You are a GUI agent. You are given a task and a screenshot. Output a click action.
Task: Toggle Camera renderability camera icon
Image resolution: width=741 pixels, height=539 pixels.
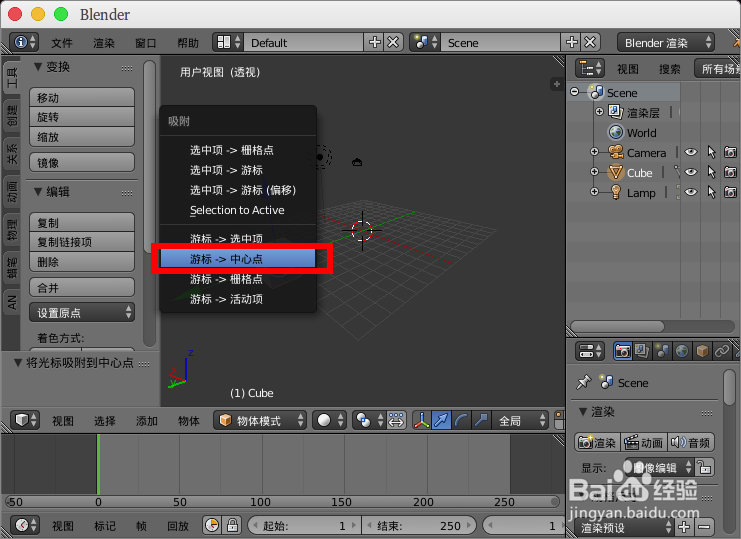(x=731, y=152)
